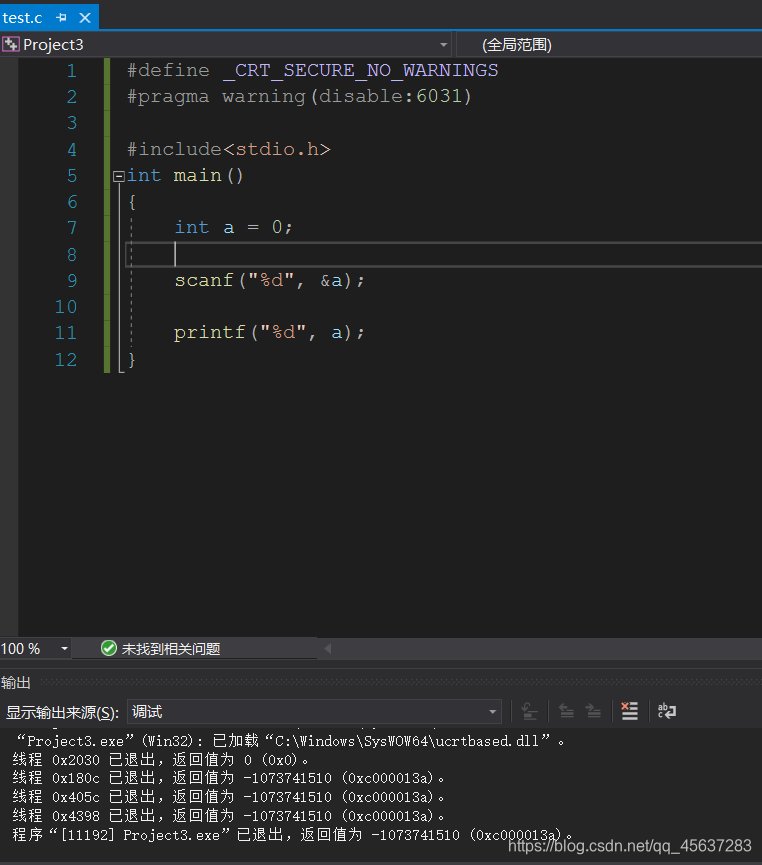Click the #include<stdio.h> line

point(228,149)
